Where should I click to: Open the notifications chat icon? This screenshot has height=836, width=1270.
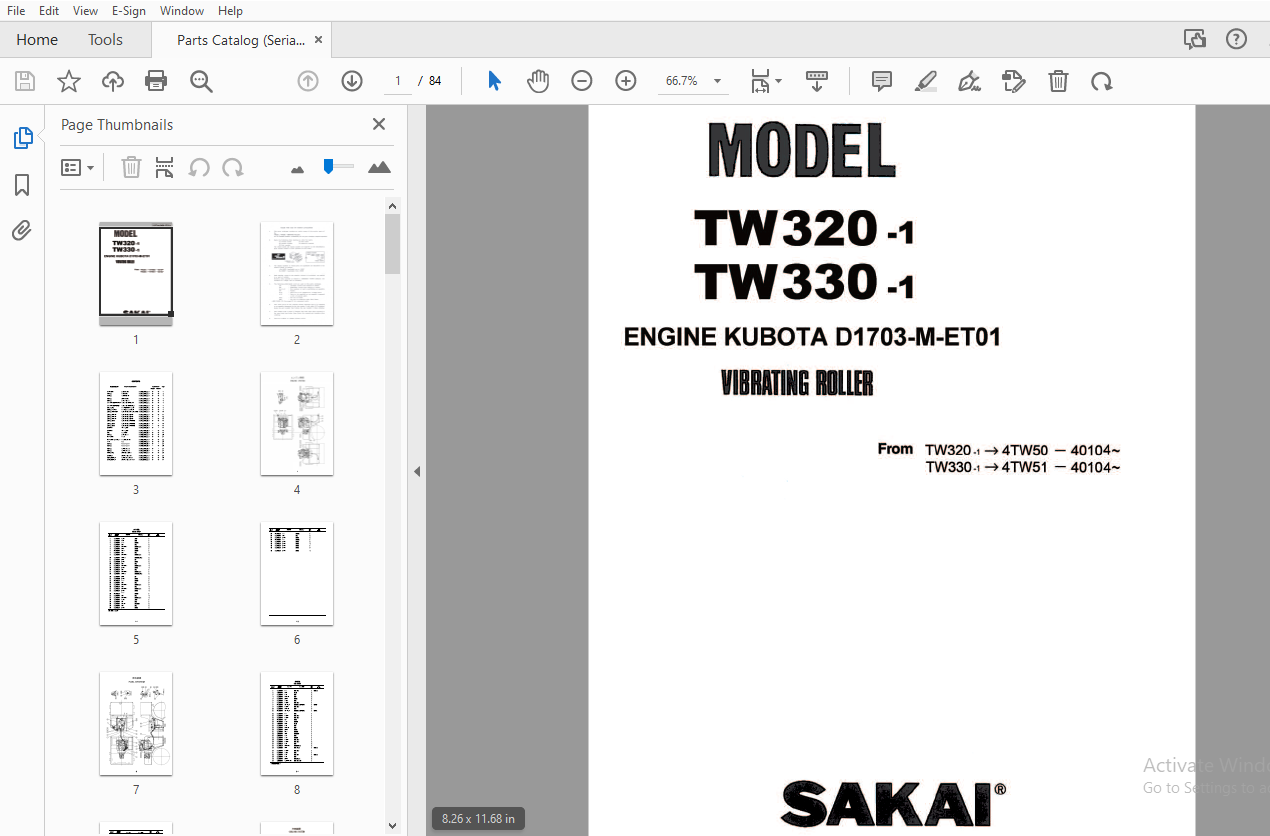1194,40
